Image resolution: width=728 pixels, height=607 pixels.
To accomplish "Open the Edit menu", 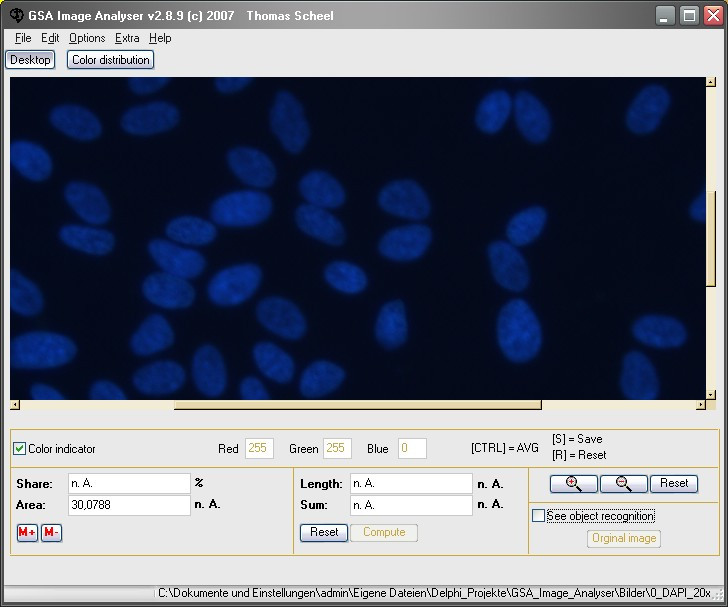I will coord(50,38).
